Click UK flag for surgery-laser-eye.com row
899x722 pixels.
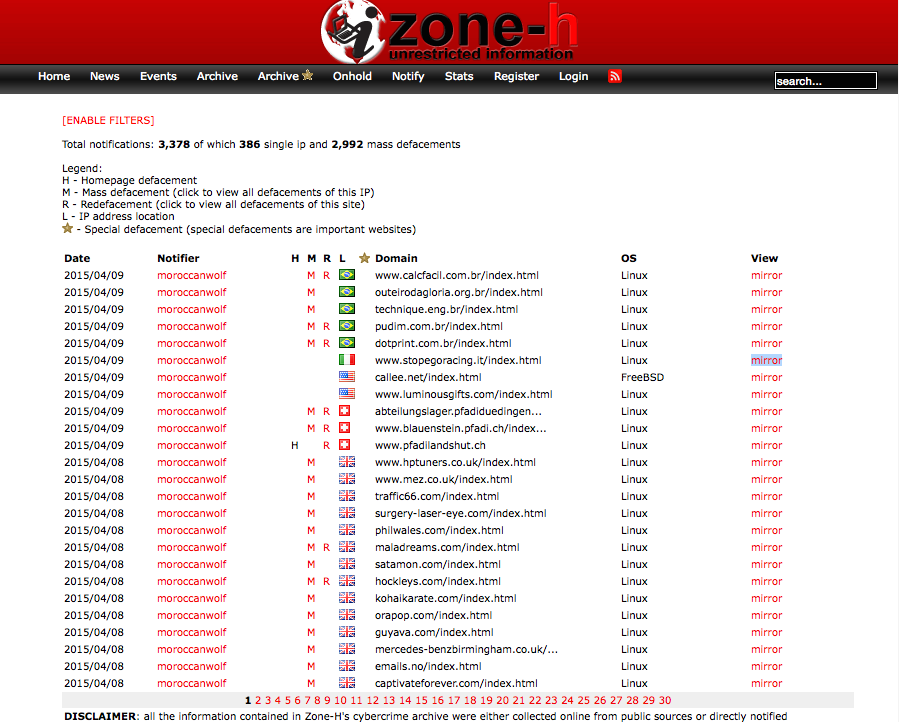[x=346, y=513]
